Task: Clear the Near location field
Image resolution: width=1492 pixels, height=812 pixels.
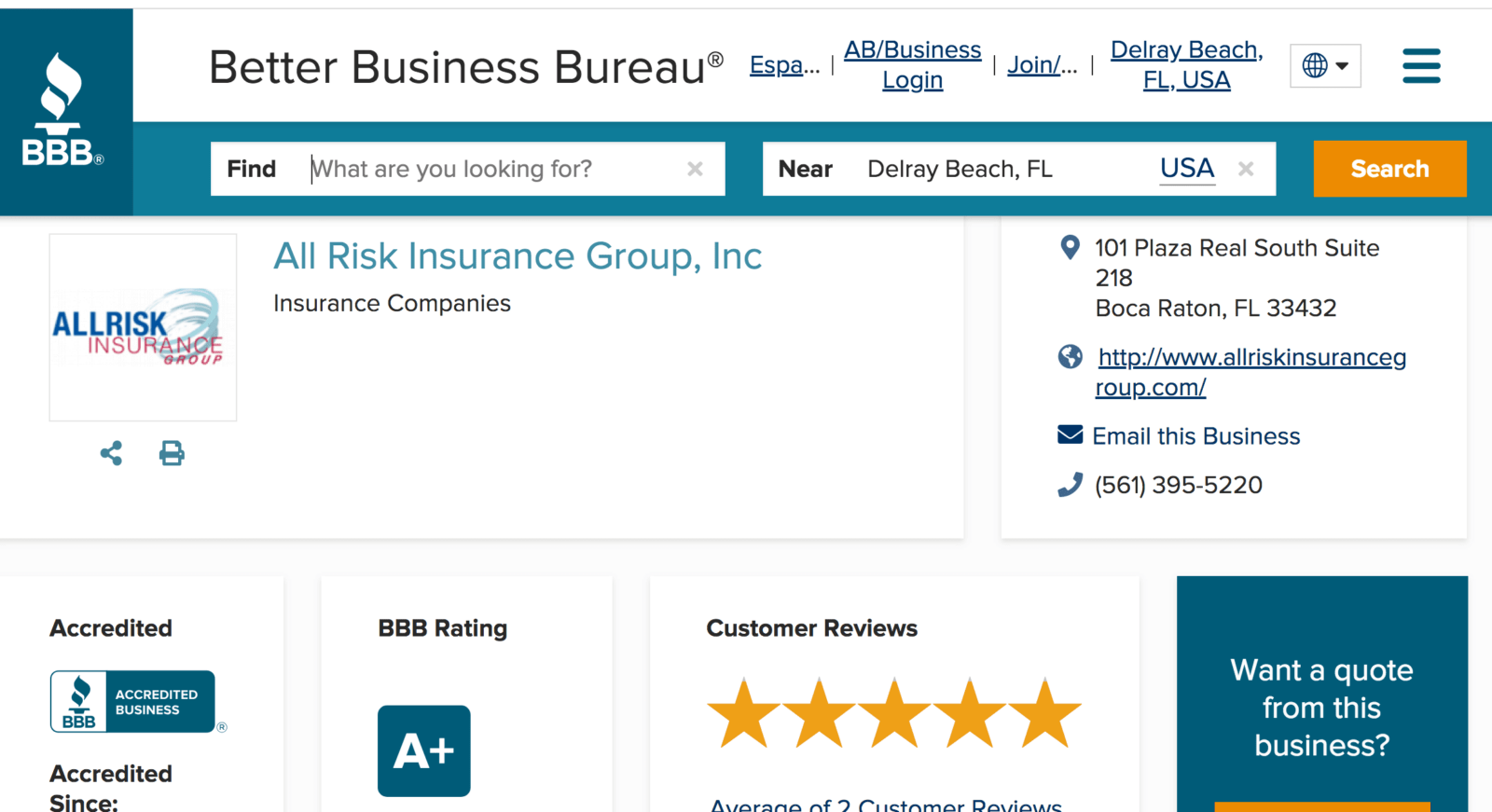Action: pyautogui.click(x=1246, y=169)
